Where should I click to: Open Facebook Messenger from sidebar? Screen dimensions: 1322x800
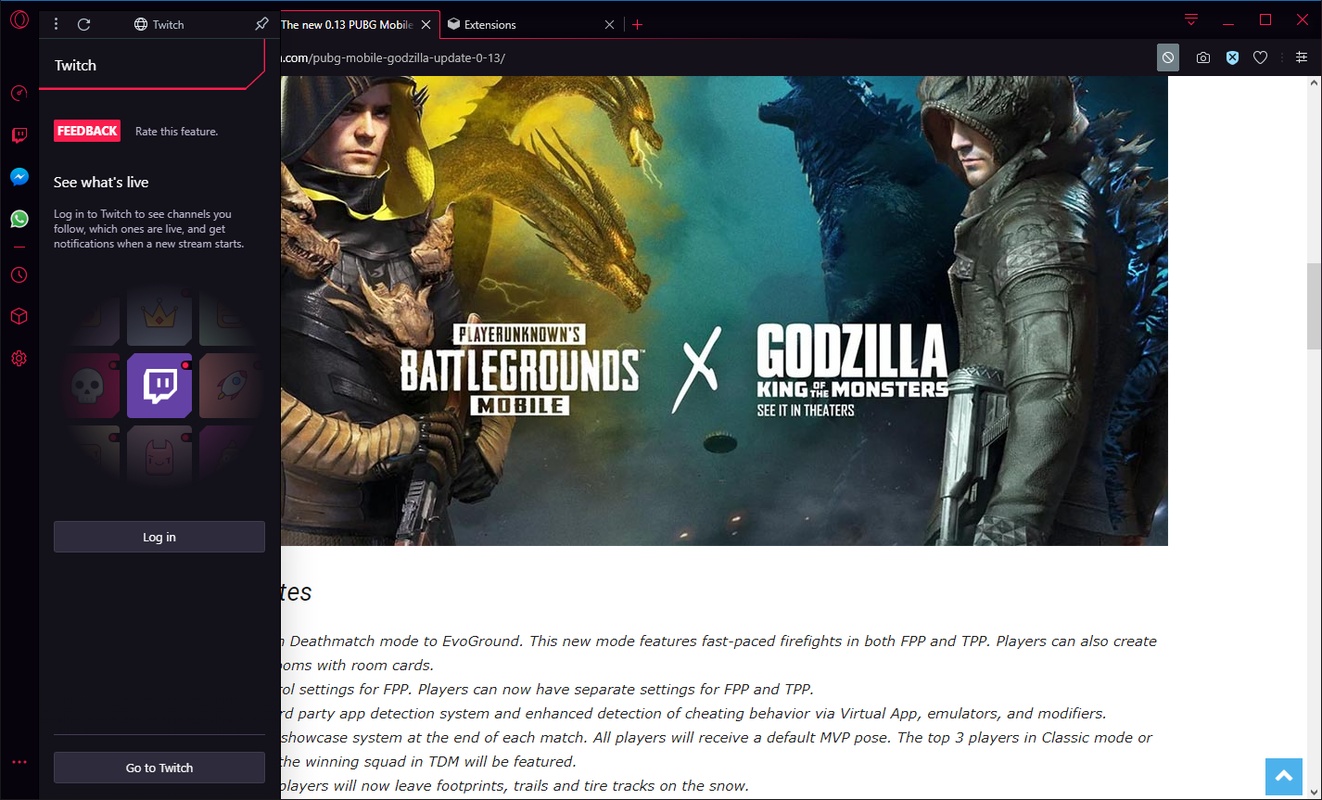pos(19,177)
